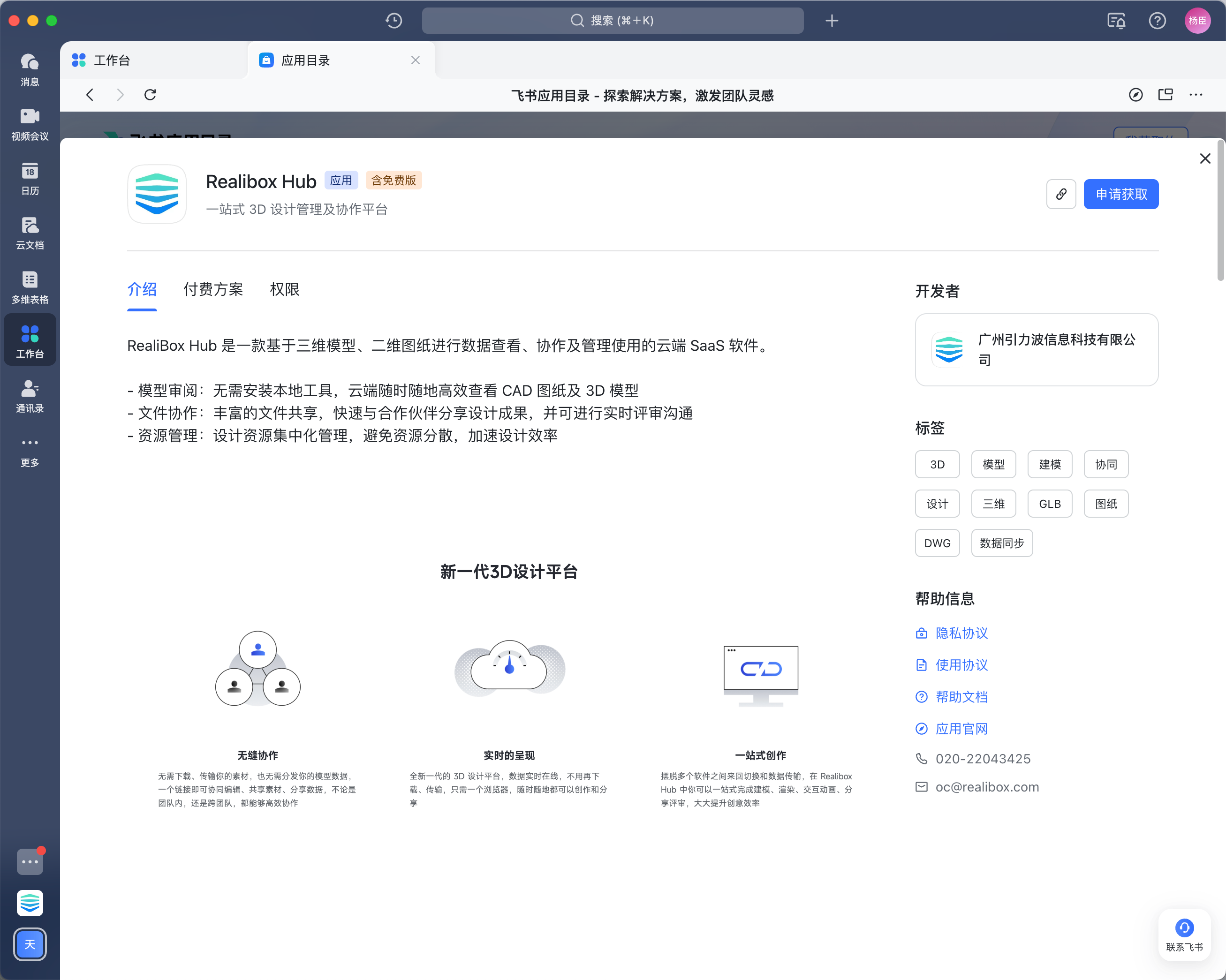Open 云文档 cloud docs in sidebar
This screenshot has height=980, width=1226.
pos(30,233)
